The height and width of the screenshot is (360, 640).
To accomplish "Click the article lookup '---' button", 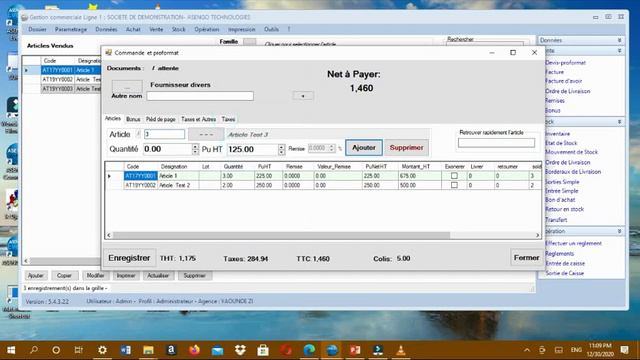I will pos(206,134).
